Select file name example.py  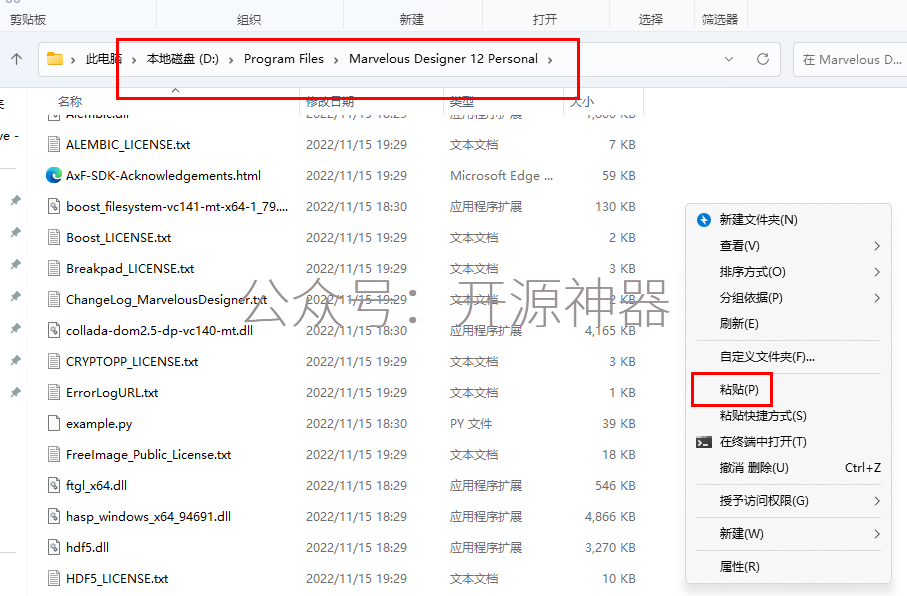pyautogui.click(x=99, y=424)
